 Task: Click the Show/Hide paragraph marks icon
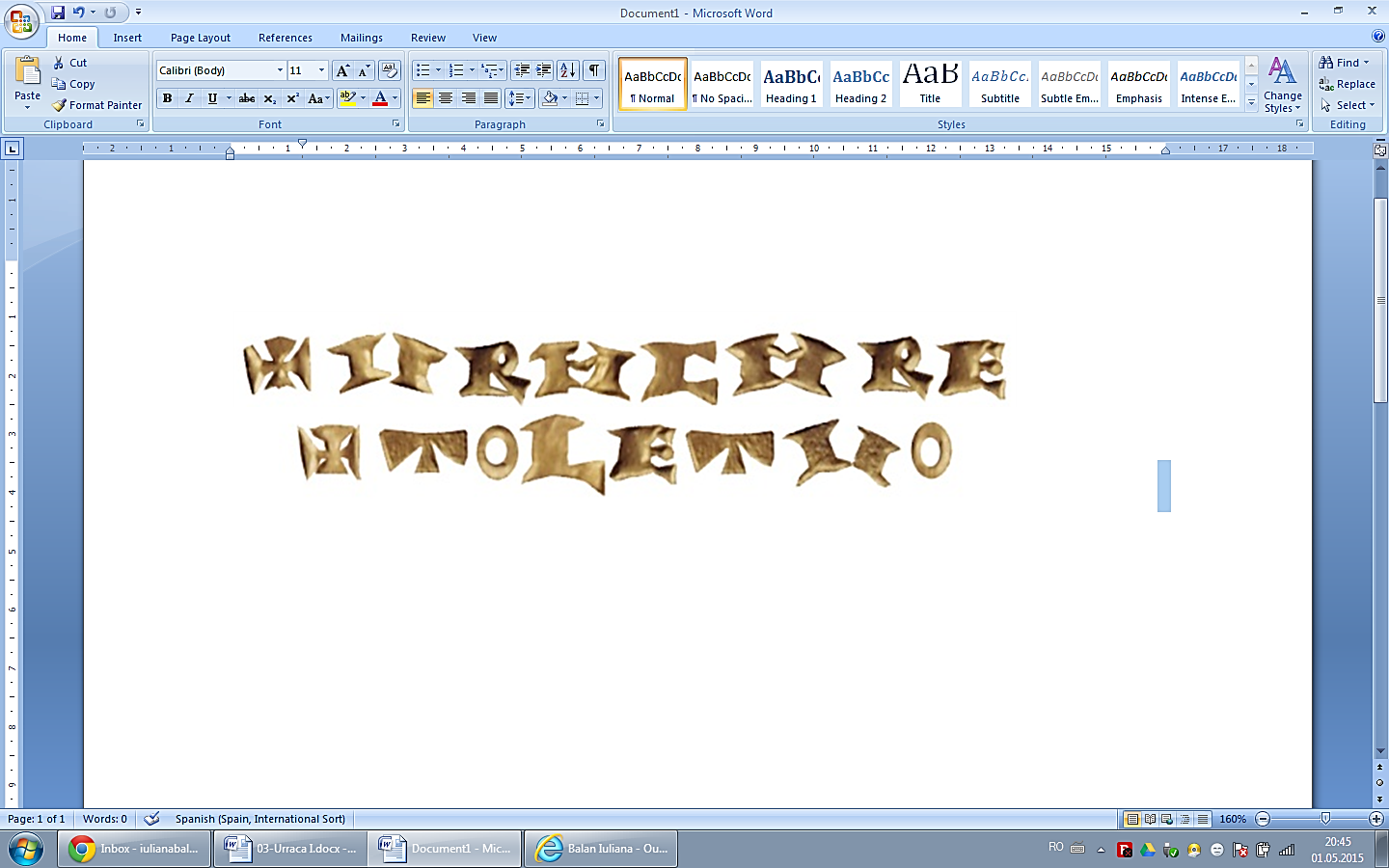(x=594, y=70)
